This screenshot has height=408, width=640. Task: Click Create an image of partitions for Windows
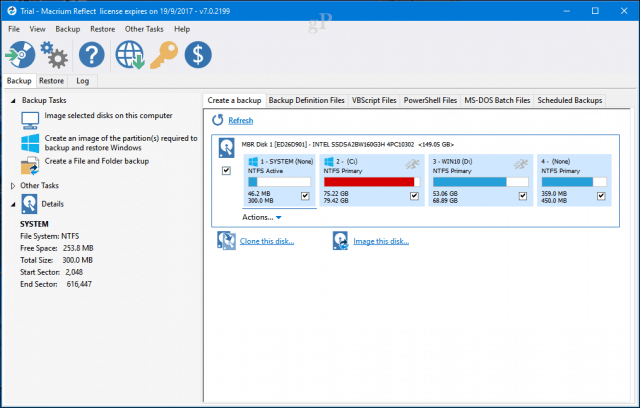(x=121, y=143)
